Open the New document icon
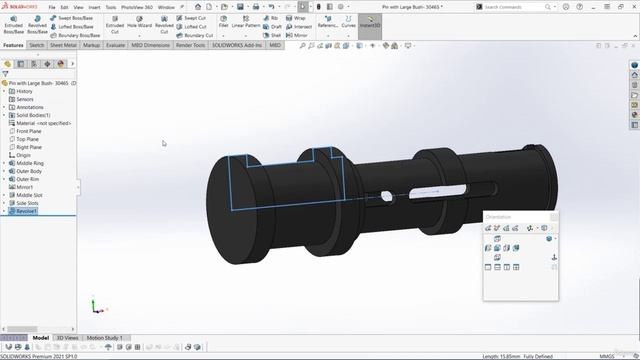The image size is (640, 360). (x=209, y=7)
